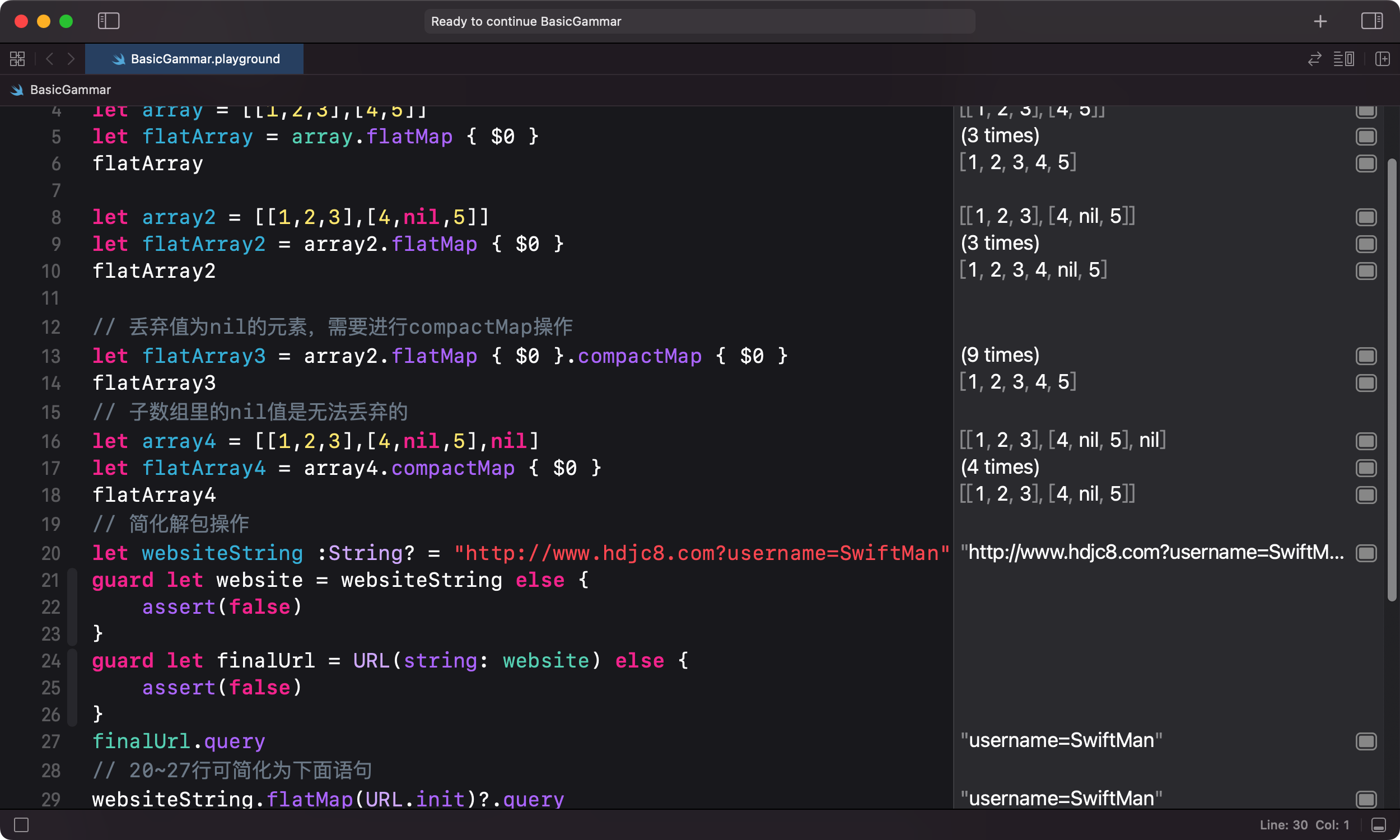The width and height of the screenshot is (1400, 840).
Task: Click the '// 简化解包操作' comment
Action: click(171, 524)
